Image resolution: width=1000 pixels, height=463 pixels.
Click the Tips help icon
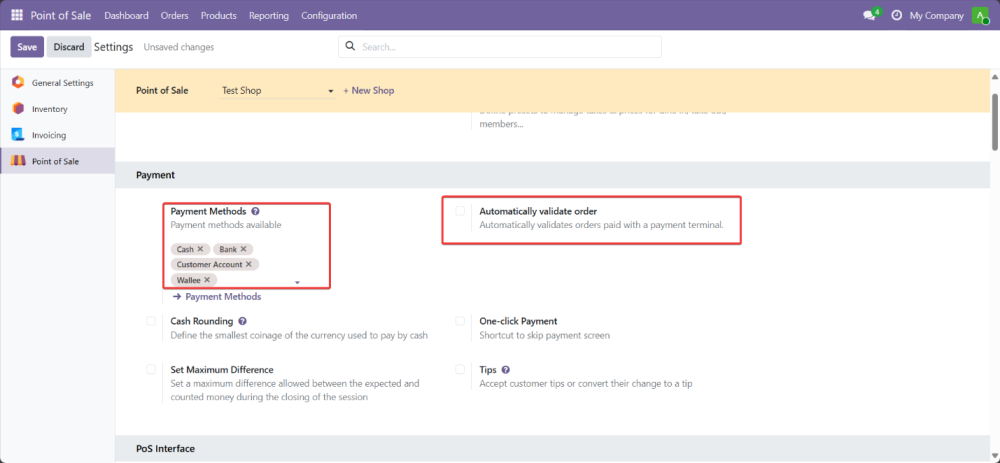tap(506, 370)
